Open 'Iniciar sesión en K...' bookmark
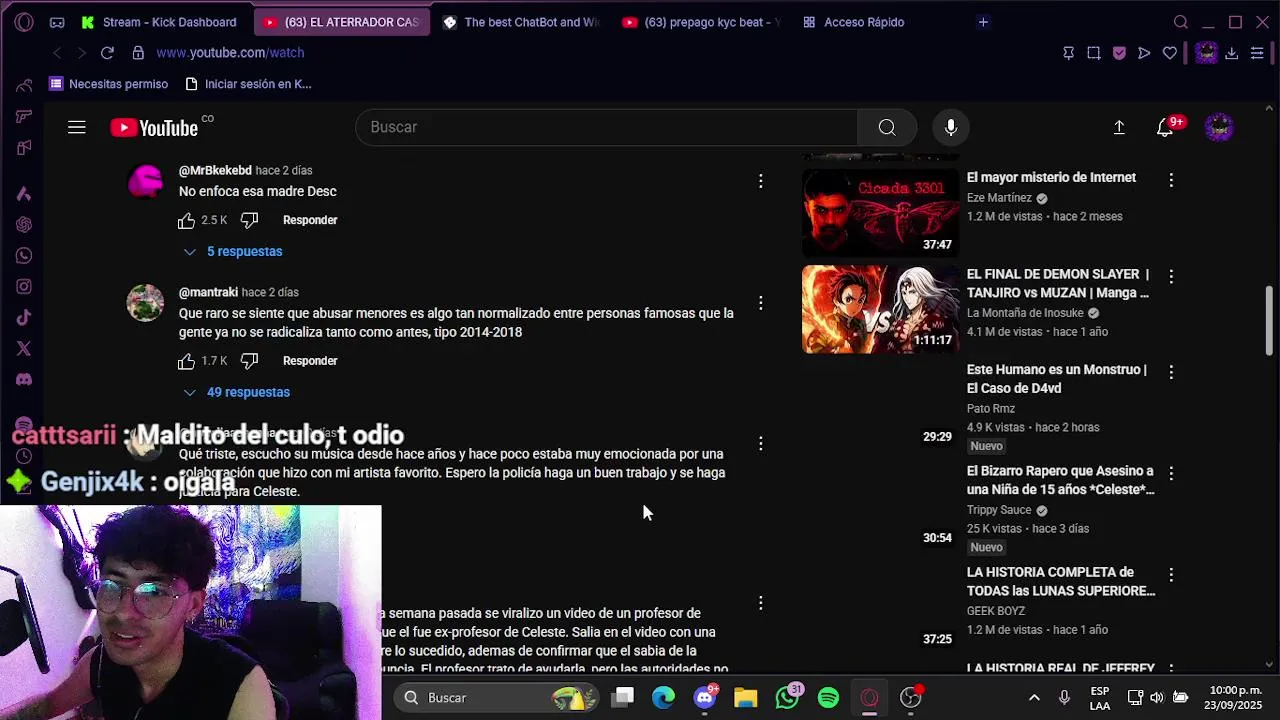Screen dimensions: 1280x720 coord(248,84)
